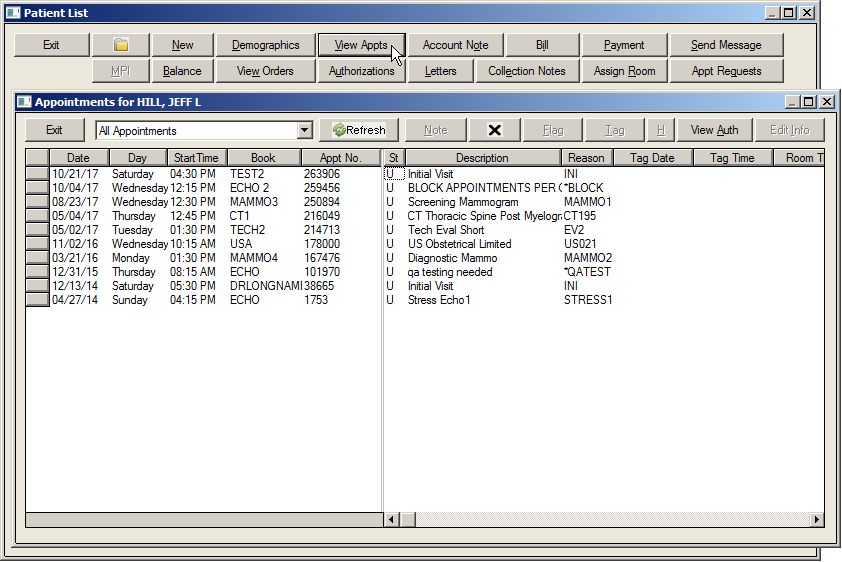Open Authorizations from the toolbar
The width and height of the screenshot is (842, 562).
[361, 71]
